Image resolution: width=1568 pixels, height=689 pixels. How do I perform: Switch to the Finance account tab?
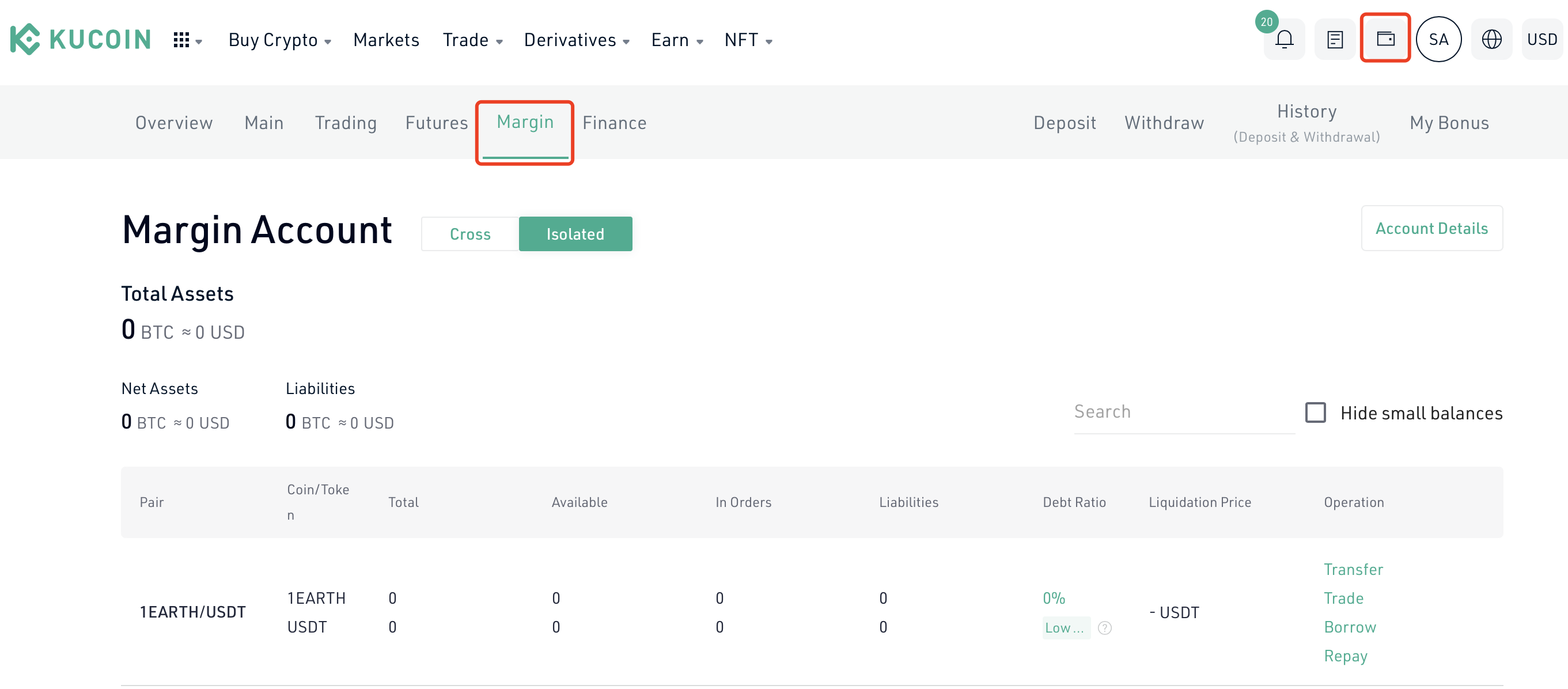tap(614, 123)
